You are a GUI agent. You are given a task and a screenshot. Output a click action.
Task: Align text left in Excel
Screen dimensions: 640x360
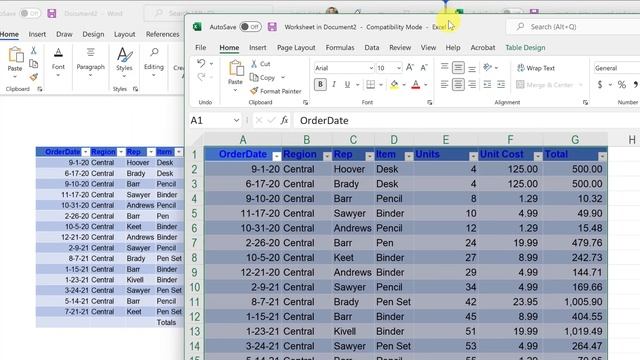coord(444,84)
